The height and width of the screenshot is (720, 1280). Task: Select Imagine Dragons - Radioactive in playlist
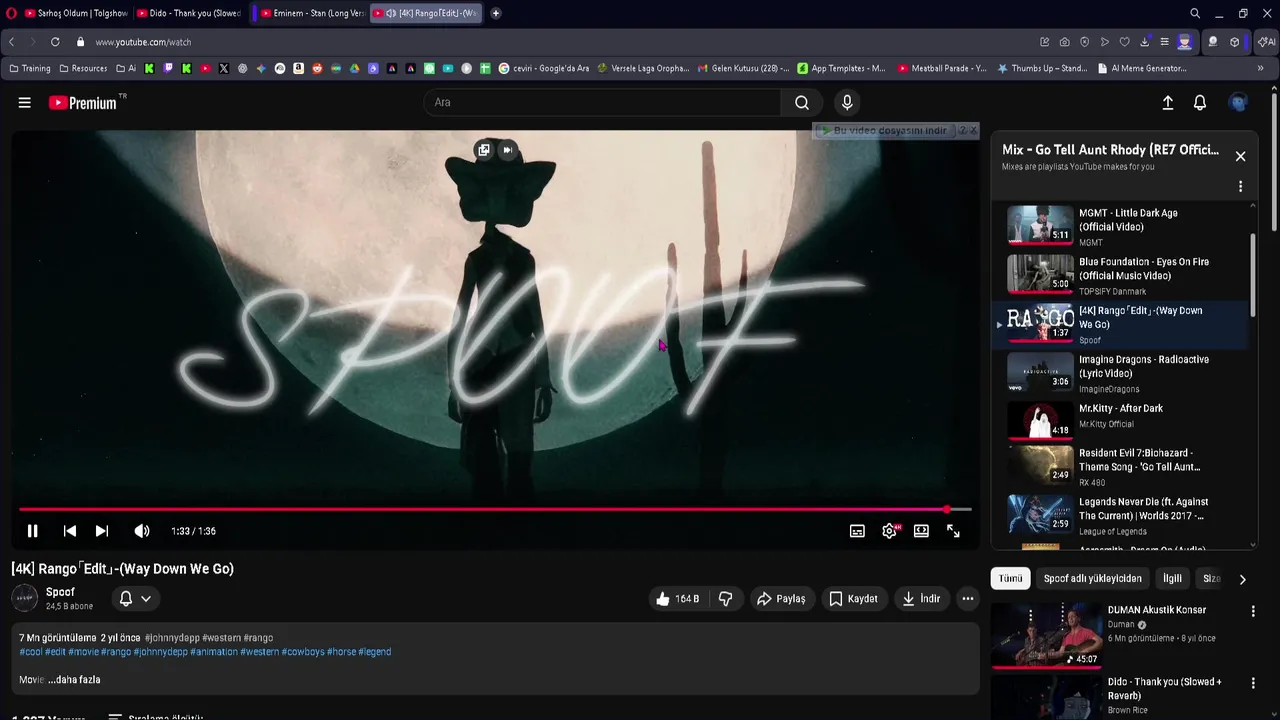coord(1120,372)
